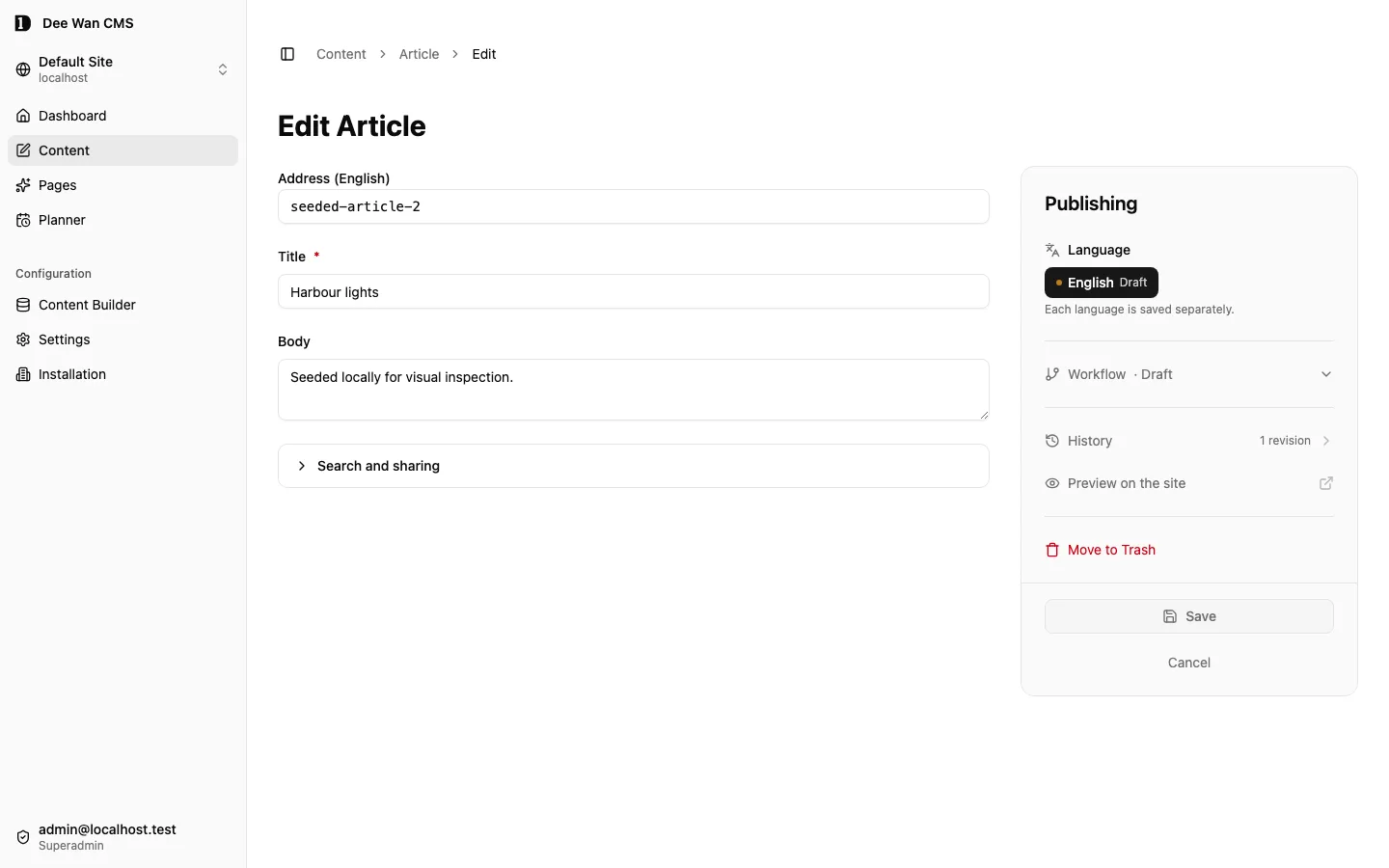Click the 1 revision text

tap(1285, 441)
